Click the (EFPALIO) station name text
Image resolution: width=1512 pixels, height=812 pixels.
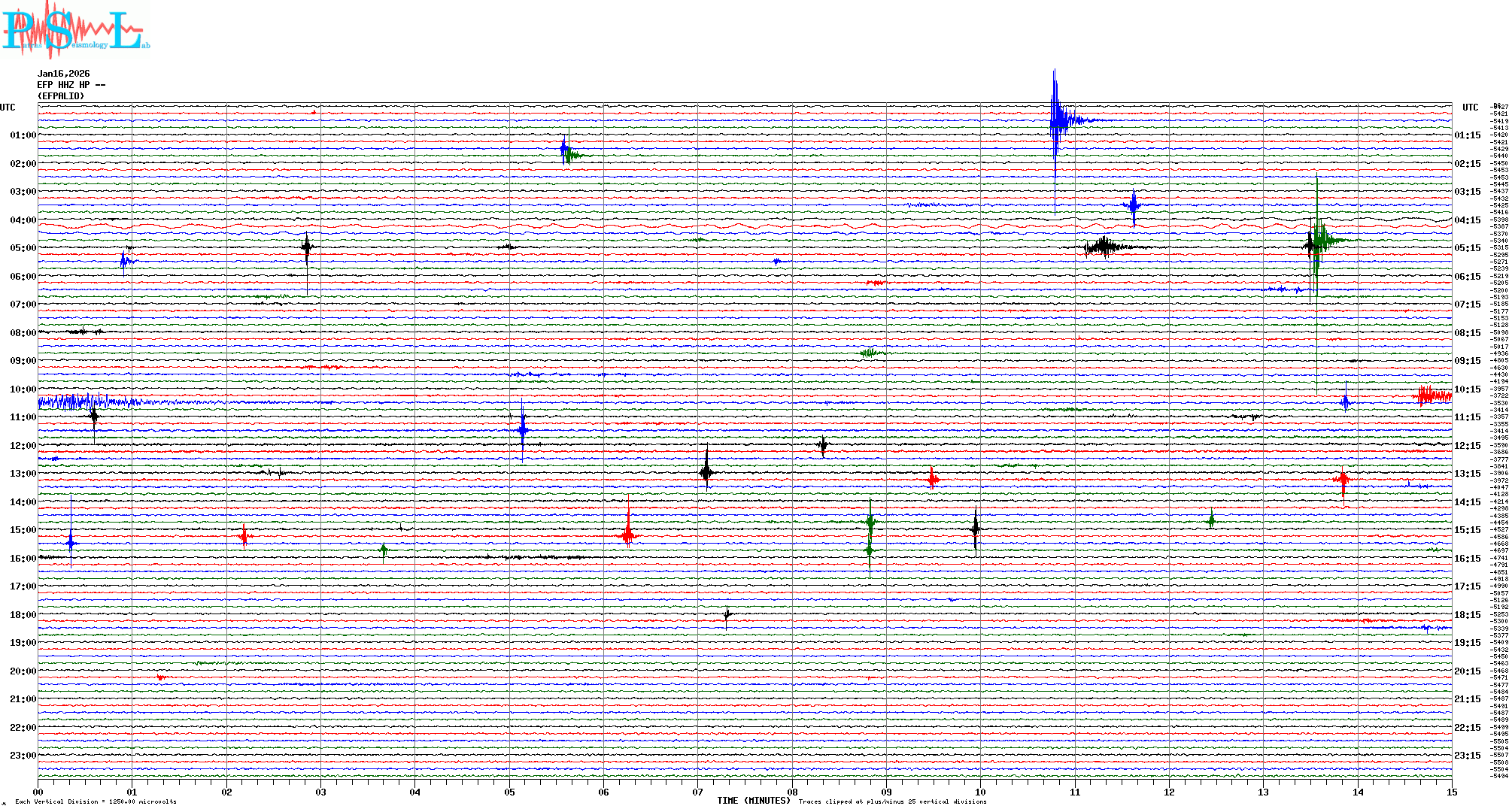coord(61,96)
